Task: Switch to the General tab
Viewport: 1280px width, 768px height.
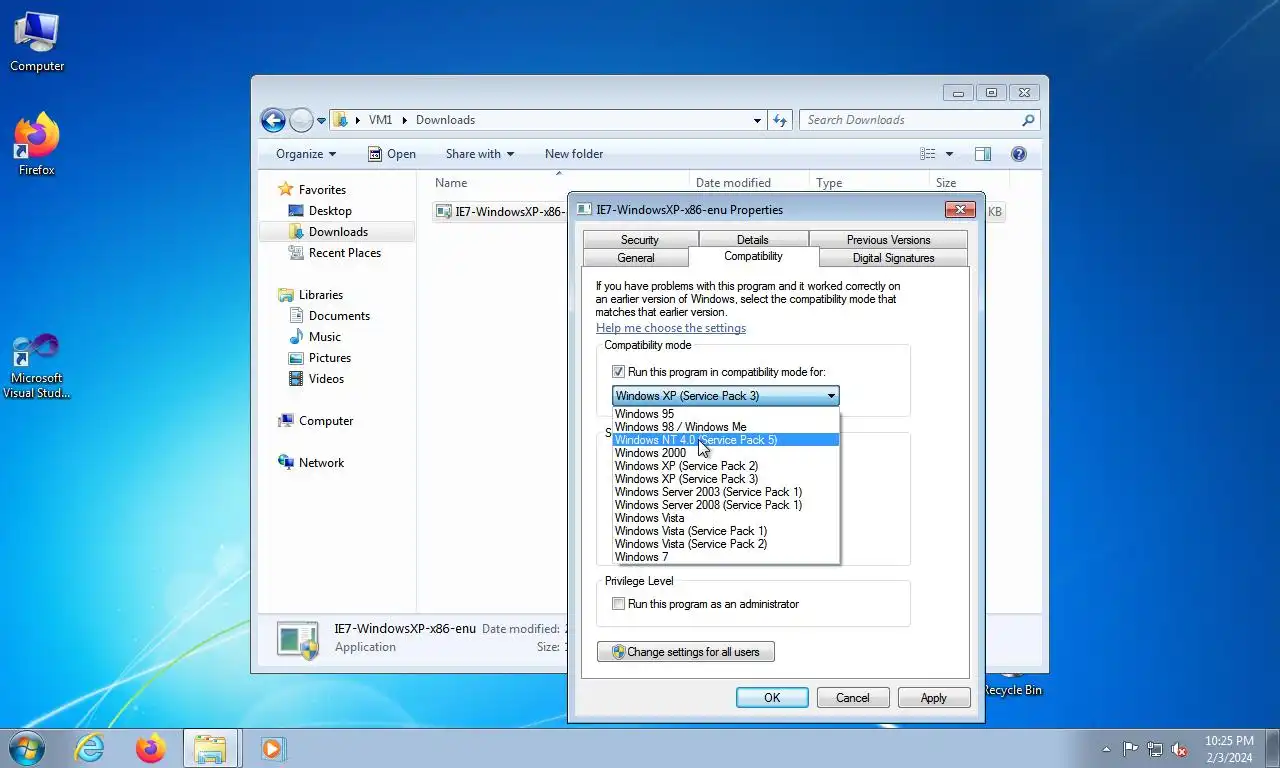Action: click(x=635, y=258)
